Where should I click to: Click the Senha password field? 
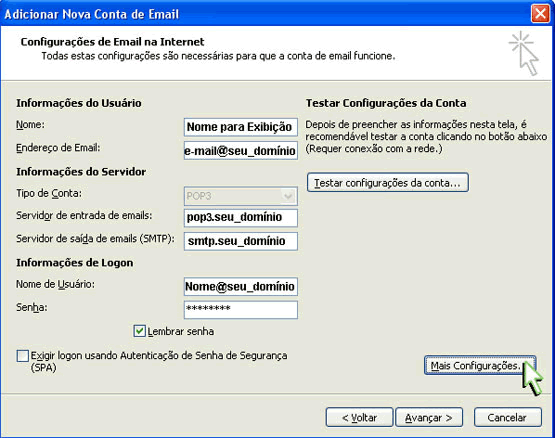pos(240,310)
